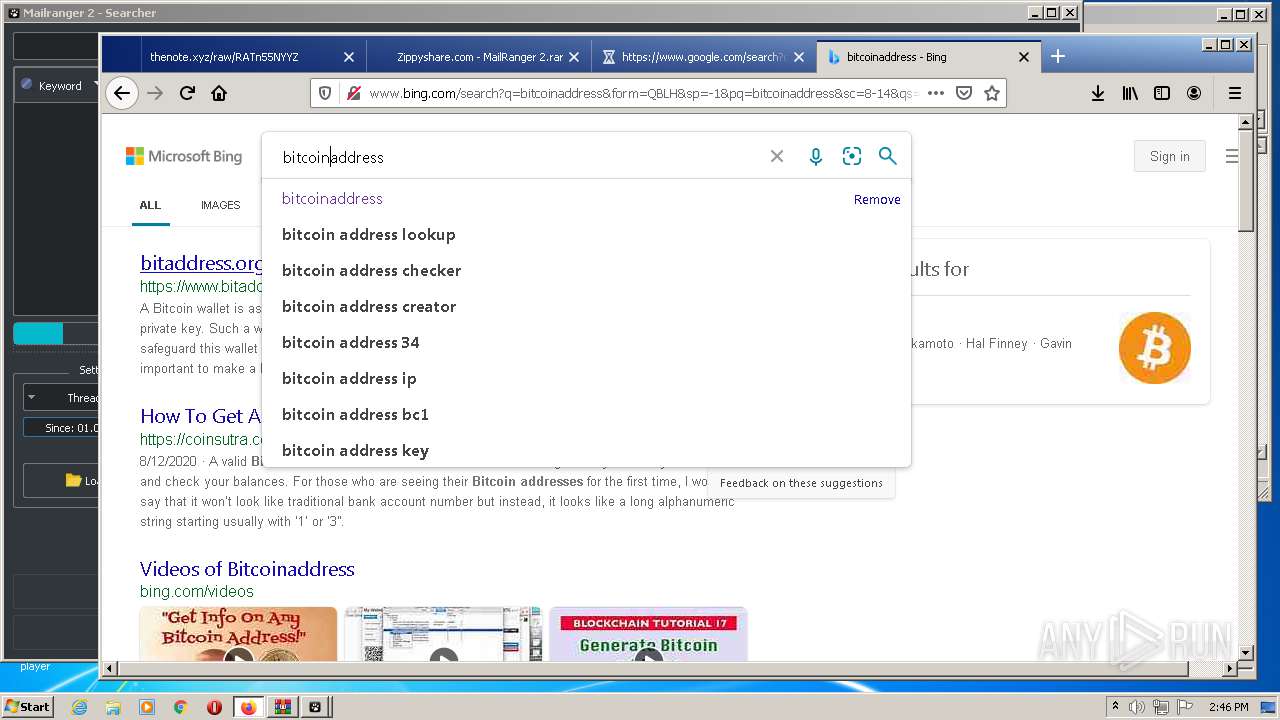Open the Windows Start menu
The width and height of the screenshot is (1280, 720).
point(28,707)
